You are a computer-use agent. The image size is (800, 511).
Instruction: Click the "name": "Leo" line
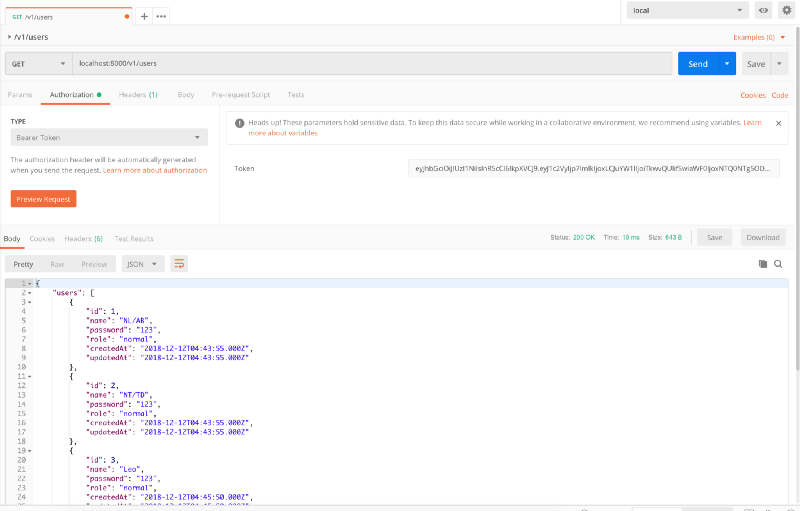click(x=115, y=469)
